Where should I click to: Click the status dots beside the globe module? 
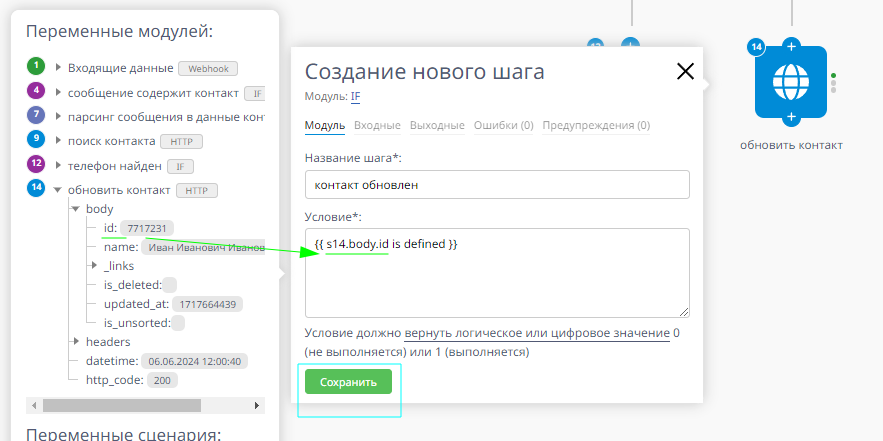[x=833, y=83]
